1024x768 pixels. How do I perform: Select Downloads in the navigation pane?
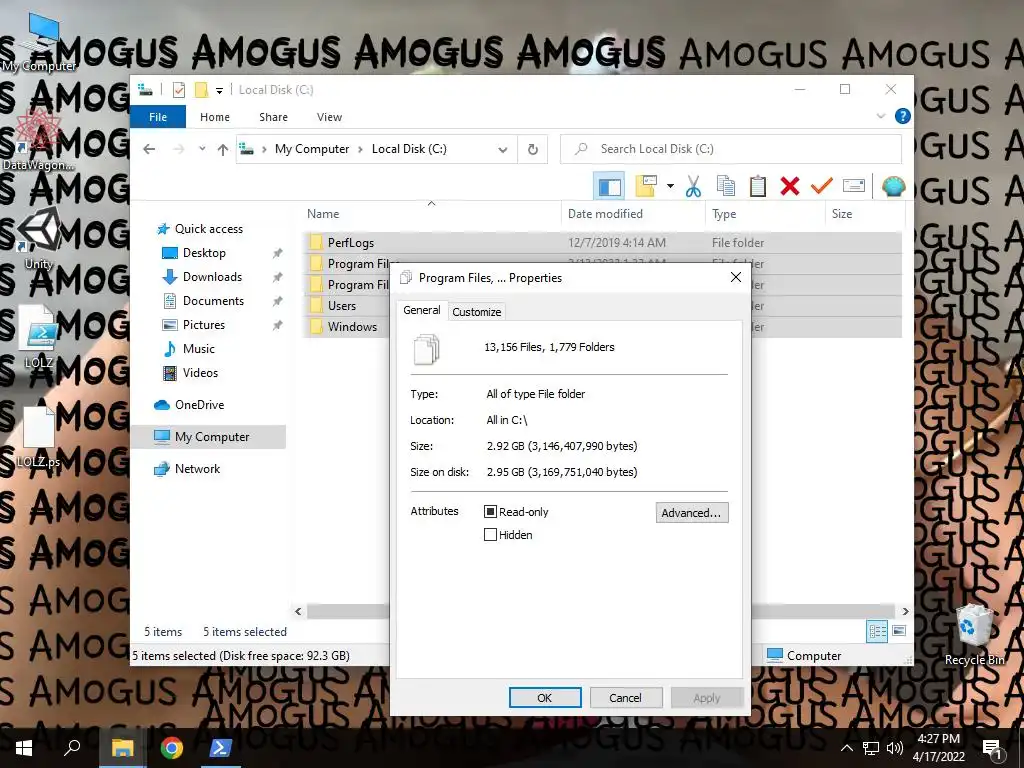pyautogui.click(x=212, y=277)
